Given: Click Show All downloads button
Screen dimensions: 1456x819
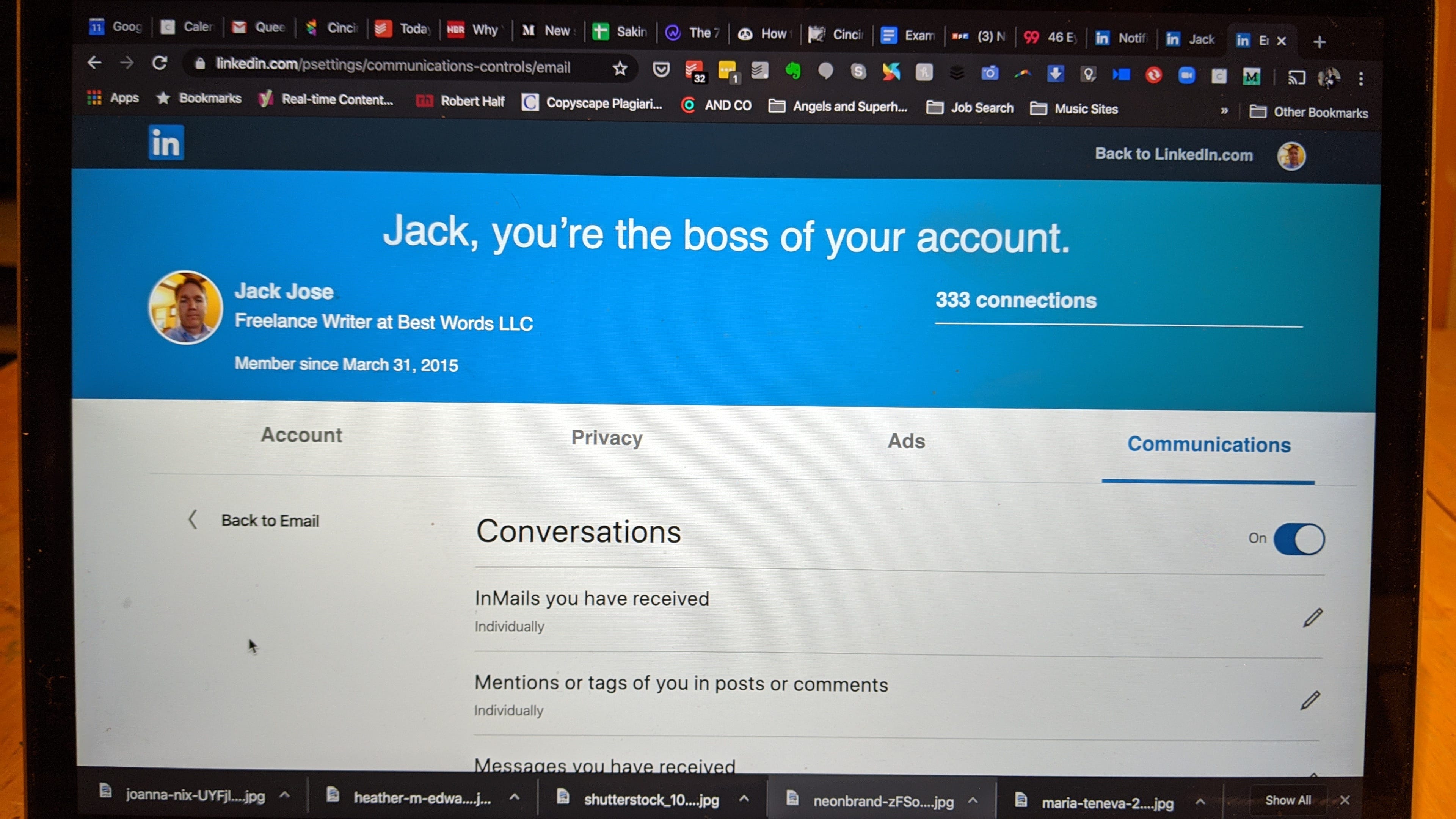Looking at the screenshot, I should tap(1288, 800).
